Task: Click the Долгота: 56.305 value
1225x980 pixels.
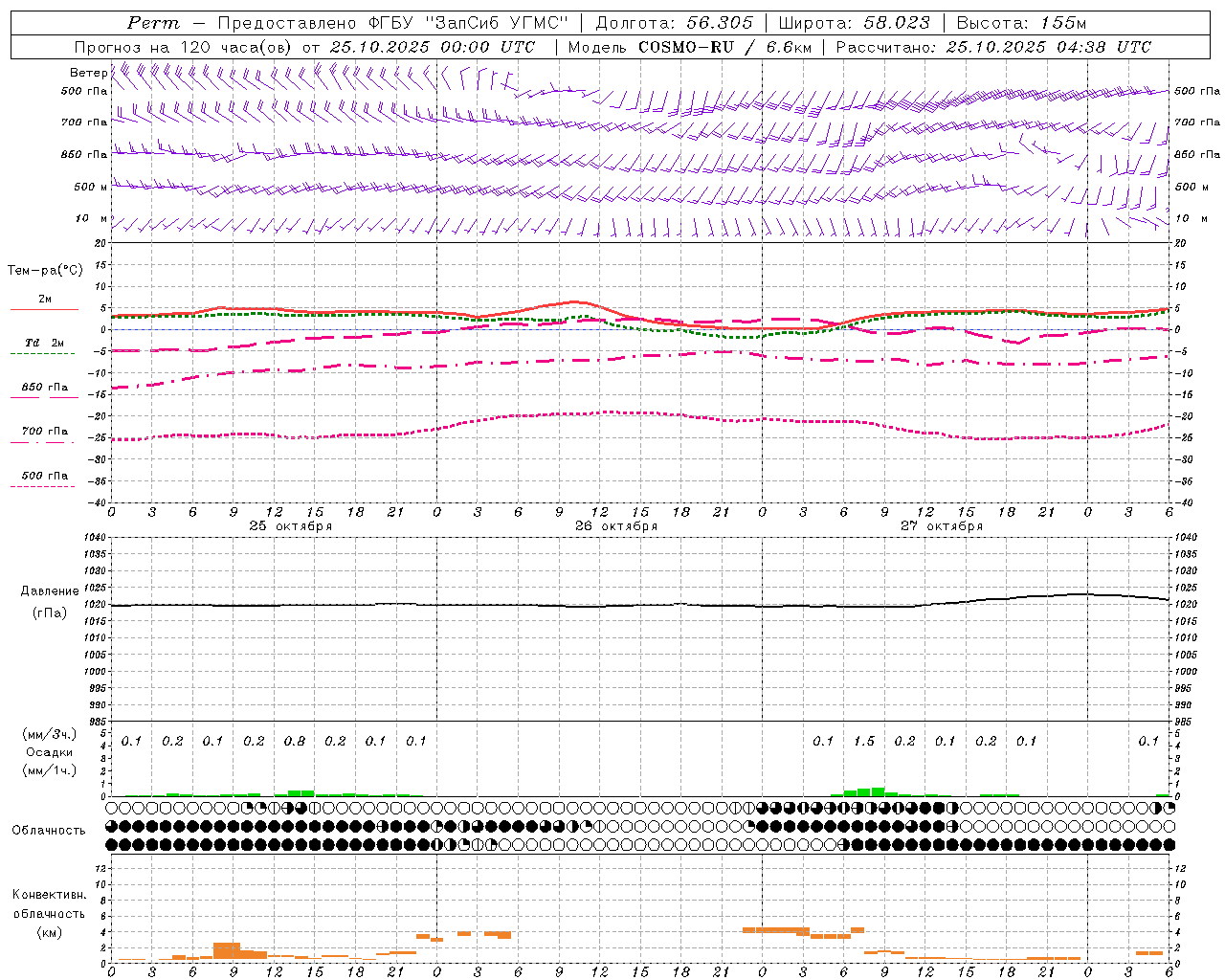Action: click(675, 23)
